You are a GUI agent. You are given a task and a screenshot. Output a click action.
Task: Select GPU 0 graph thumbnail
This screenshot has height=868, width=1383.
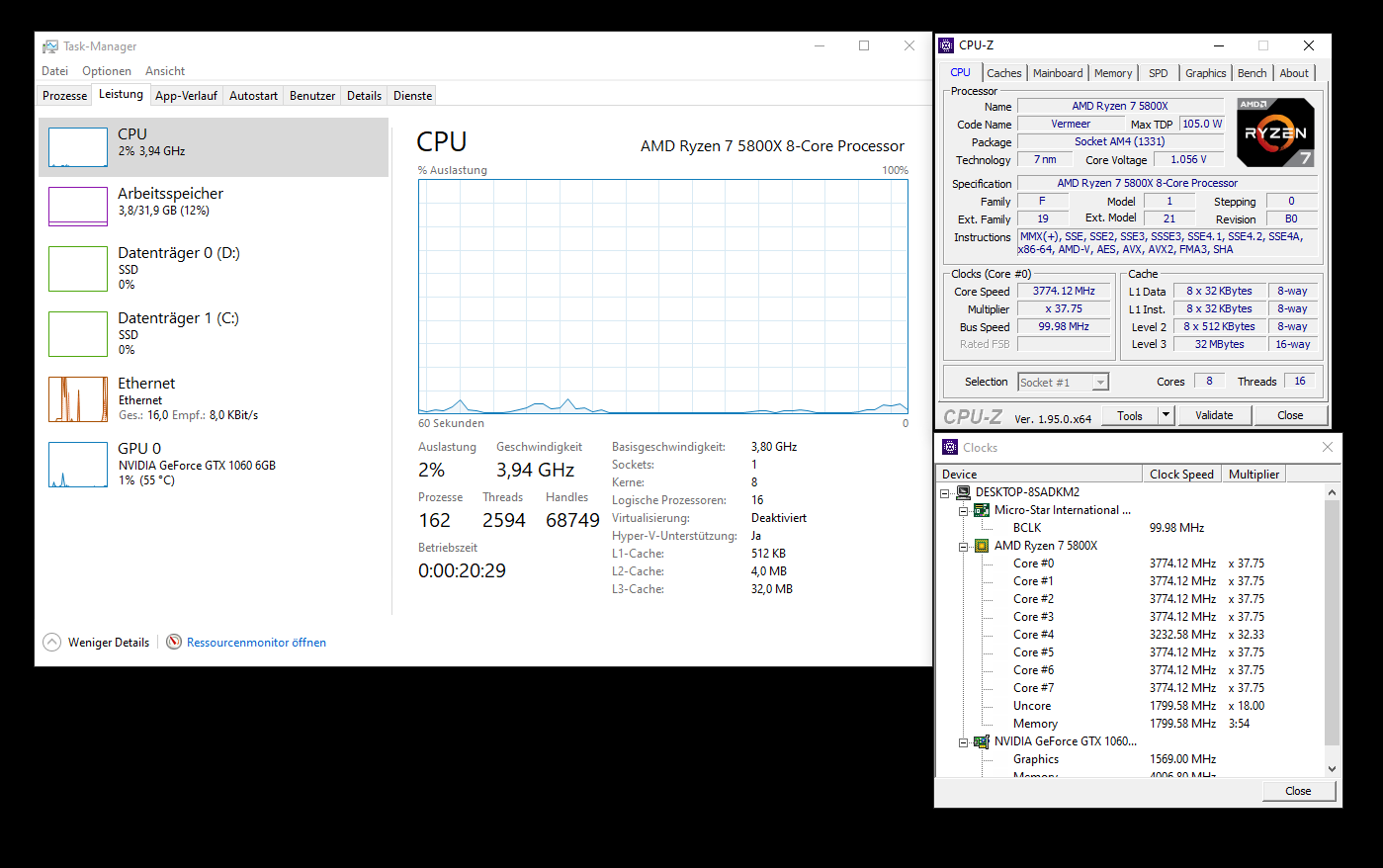tap(78, 465)
